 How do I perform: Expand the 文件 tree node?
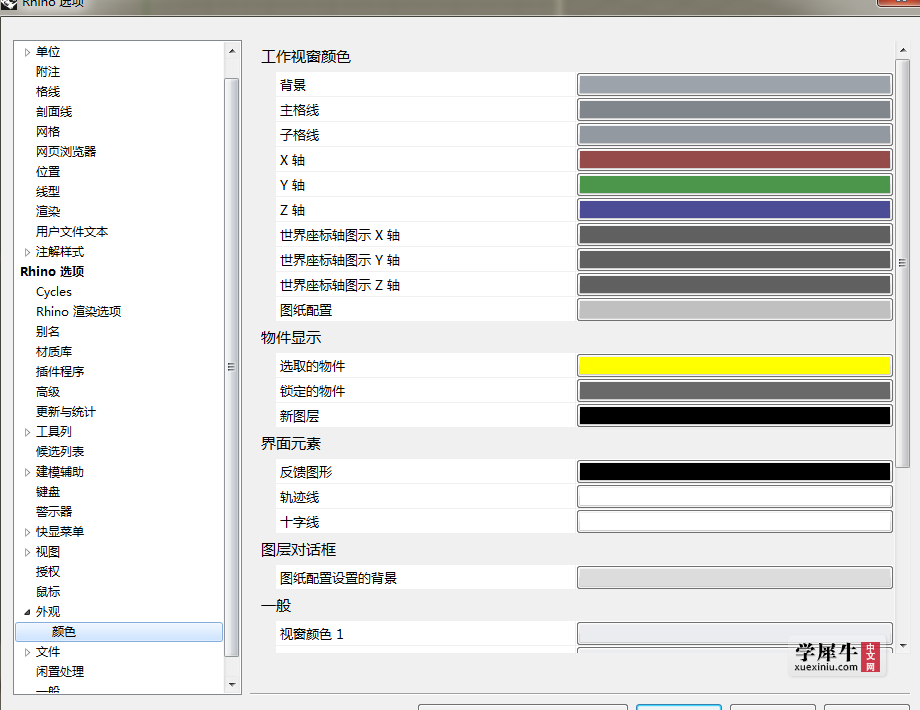(x=27, y=652)
